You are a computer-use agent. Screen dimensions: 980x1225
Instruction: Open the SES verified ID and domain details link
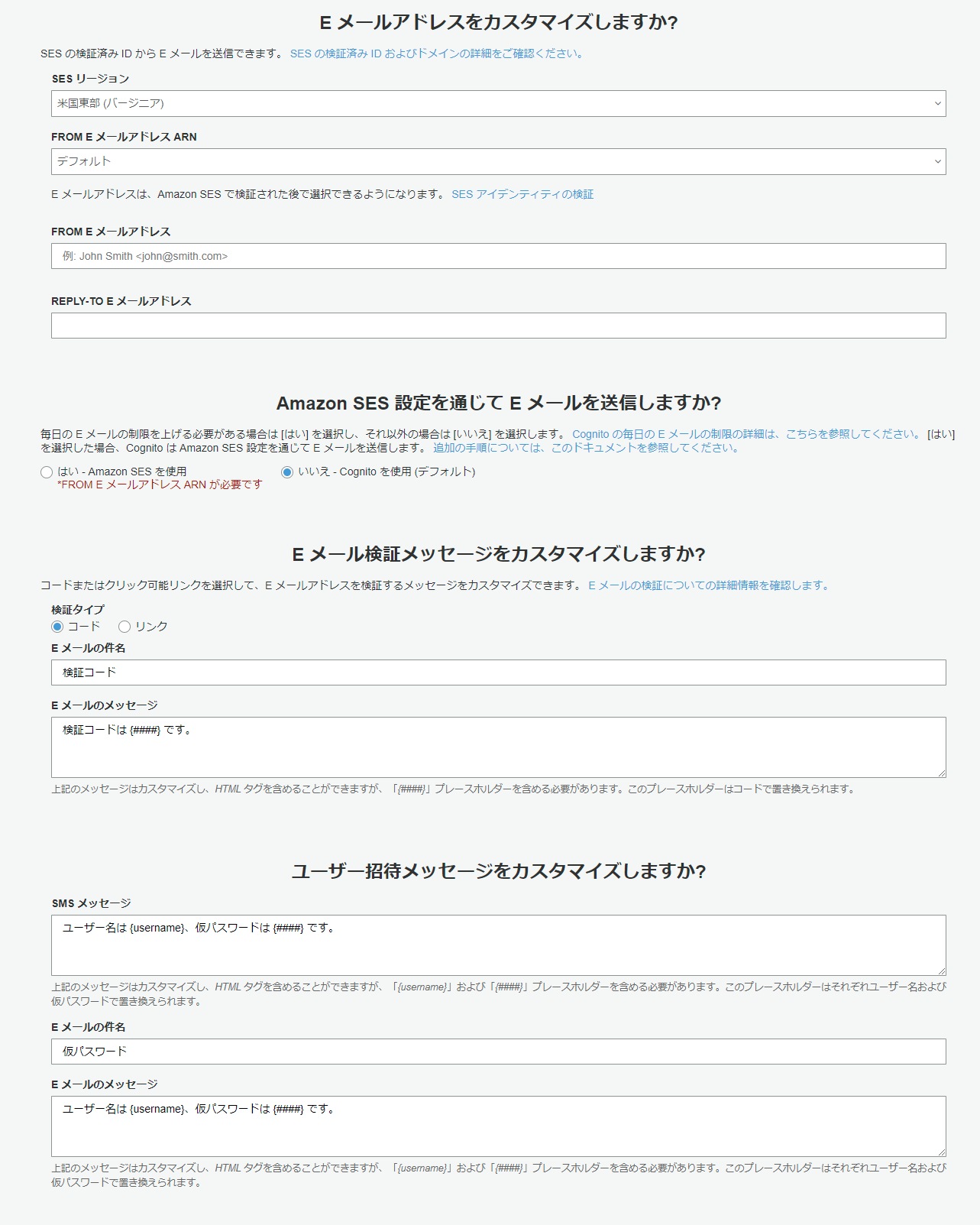point(438,53)
